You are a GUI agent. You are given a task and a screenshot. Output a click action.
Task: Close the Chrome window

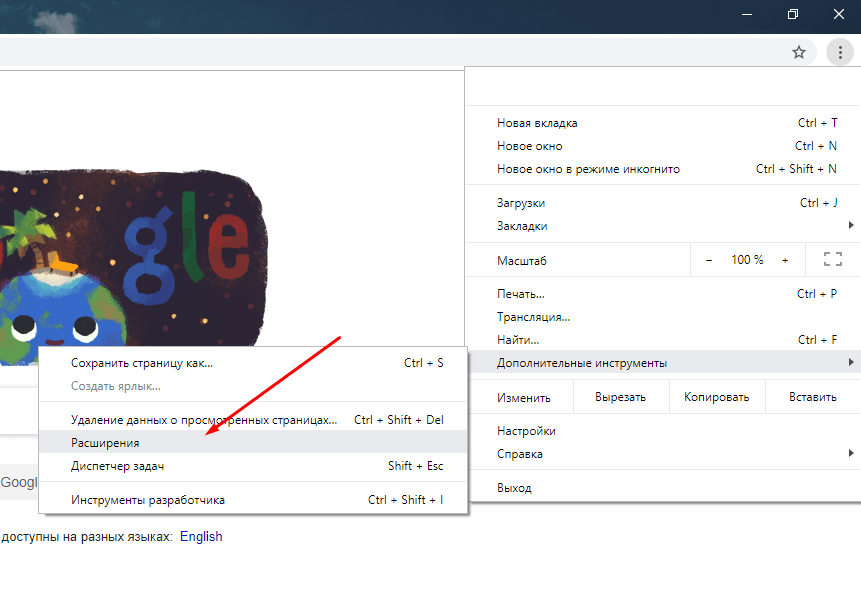pyautogui.click(x=838, y=14)
